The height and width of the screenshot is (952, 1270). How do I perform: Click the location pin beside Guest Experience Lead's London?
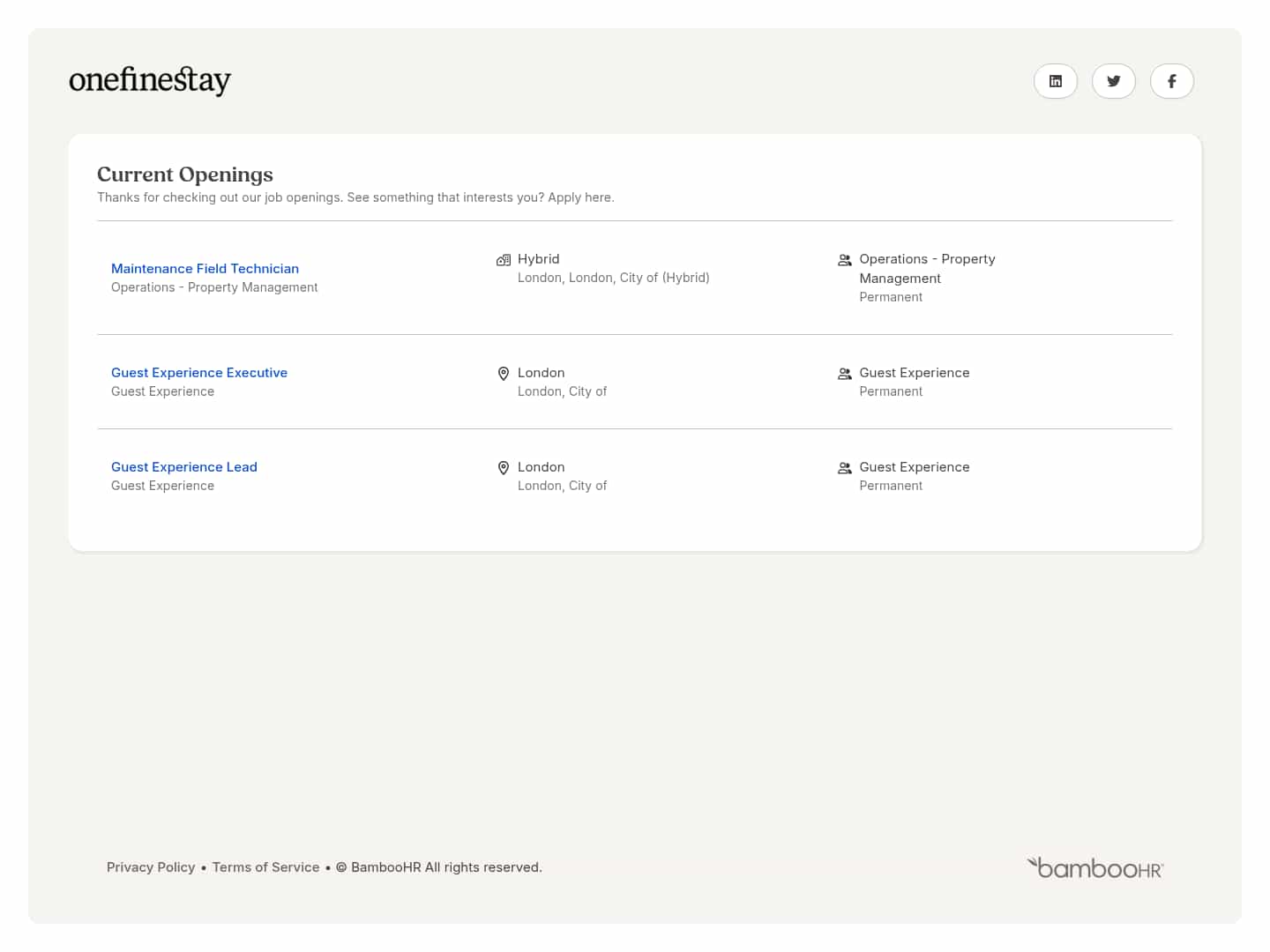pyautogui.click(x=504, y=467)
